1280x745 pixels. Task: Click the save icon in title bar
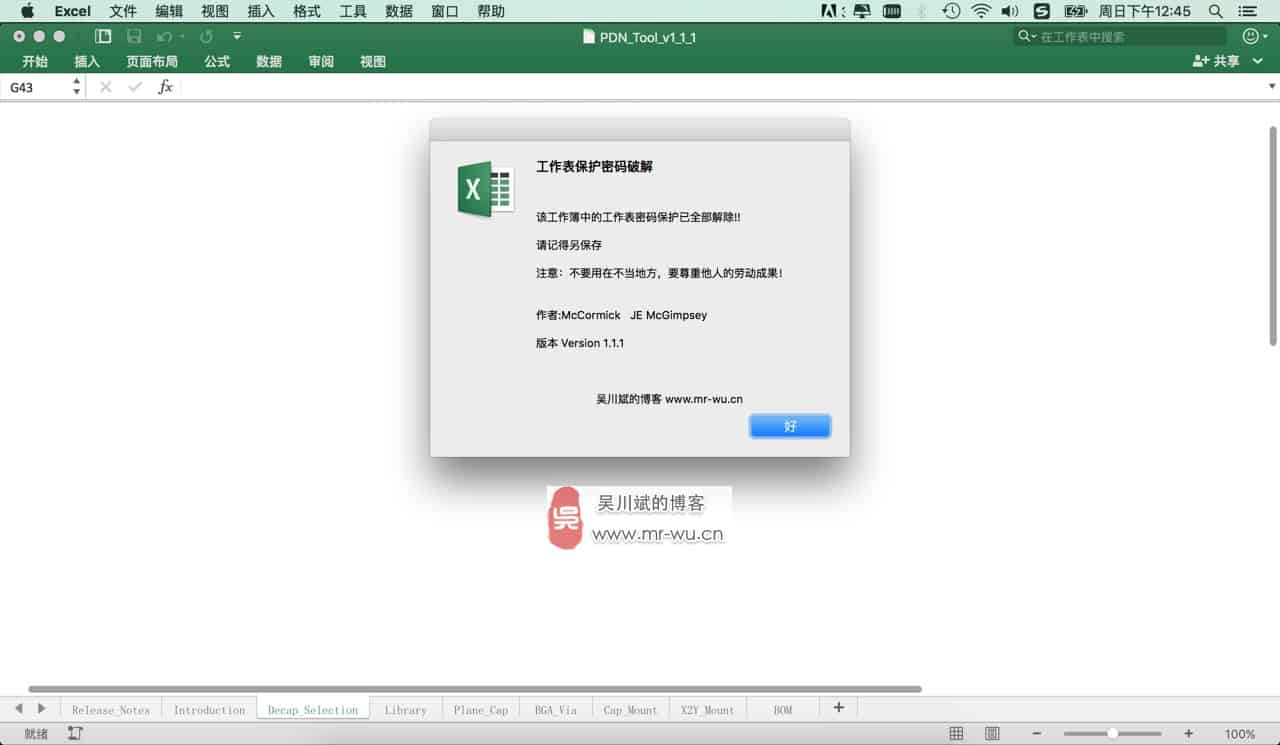point(134,37)
